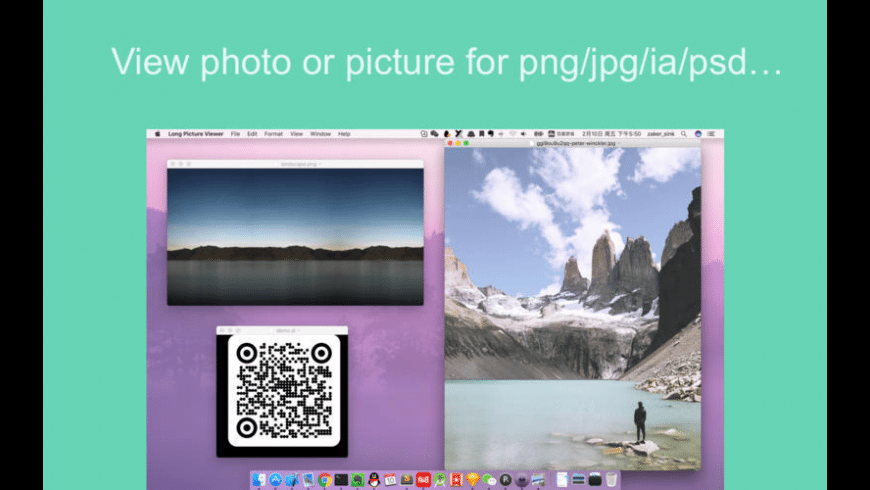Open Calendar in the dock
The height and width of the screenshot is (490, 870).
pos(391,479)
